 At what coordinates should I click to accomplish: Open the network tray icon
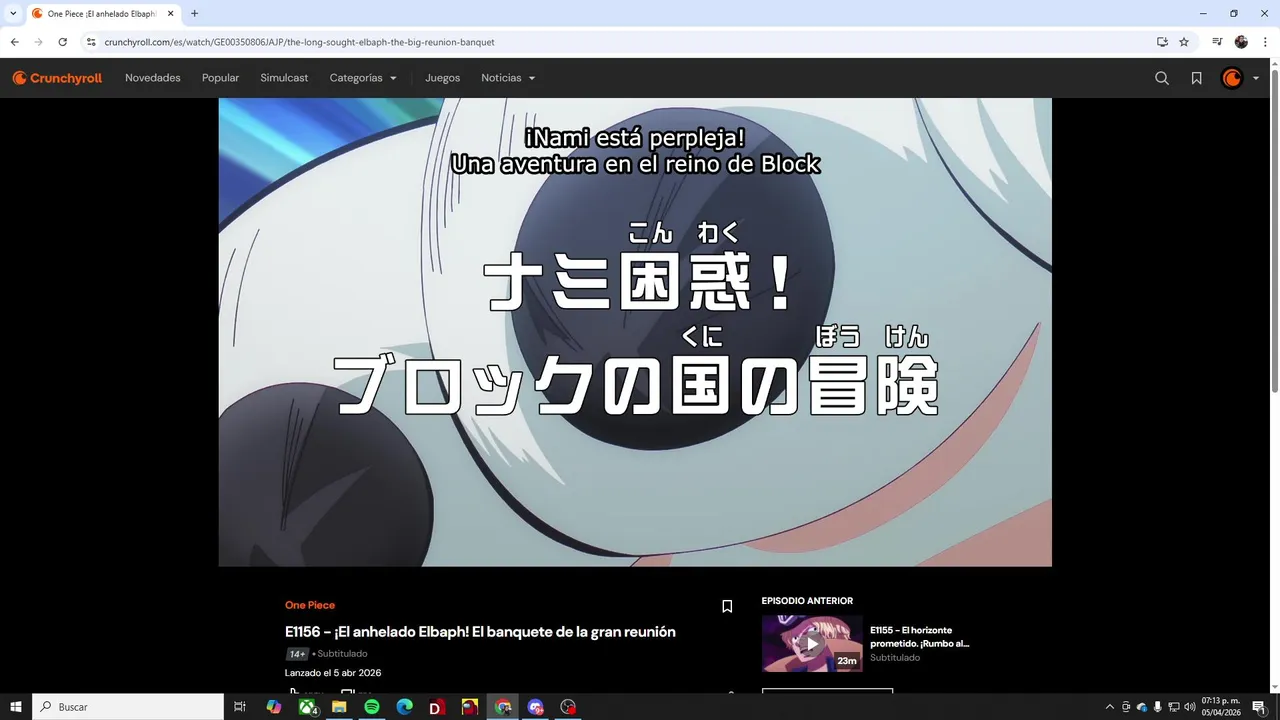1174,707
